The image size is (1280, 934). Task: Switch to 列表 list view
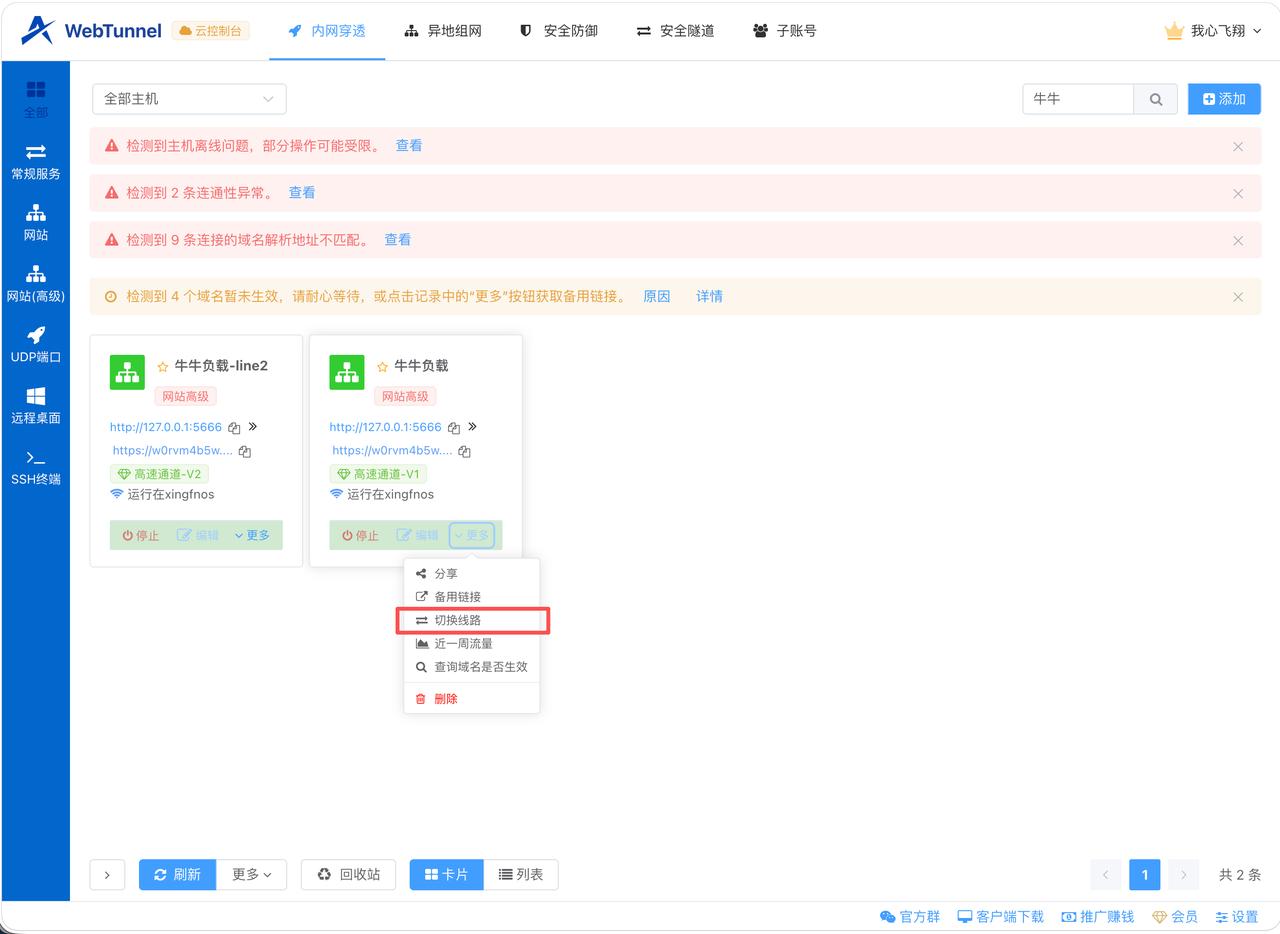click(x=519, y=874)
